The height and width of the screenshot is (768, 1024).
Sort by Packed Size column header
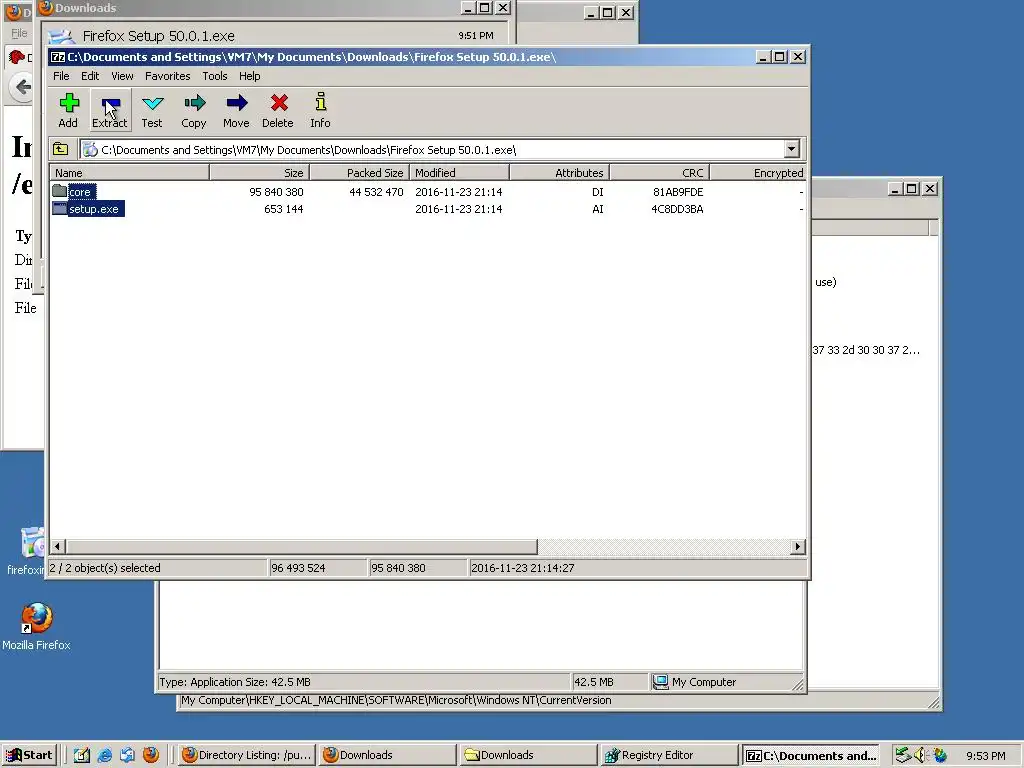click(359, 172)
